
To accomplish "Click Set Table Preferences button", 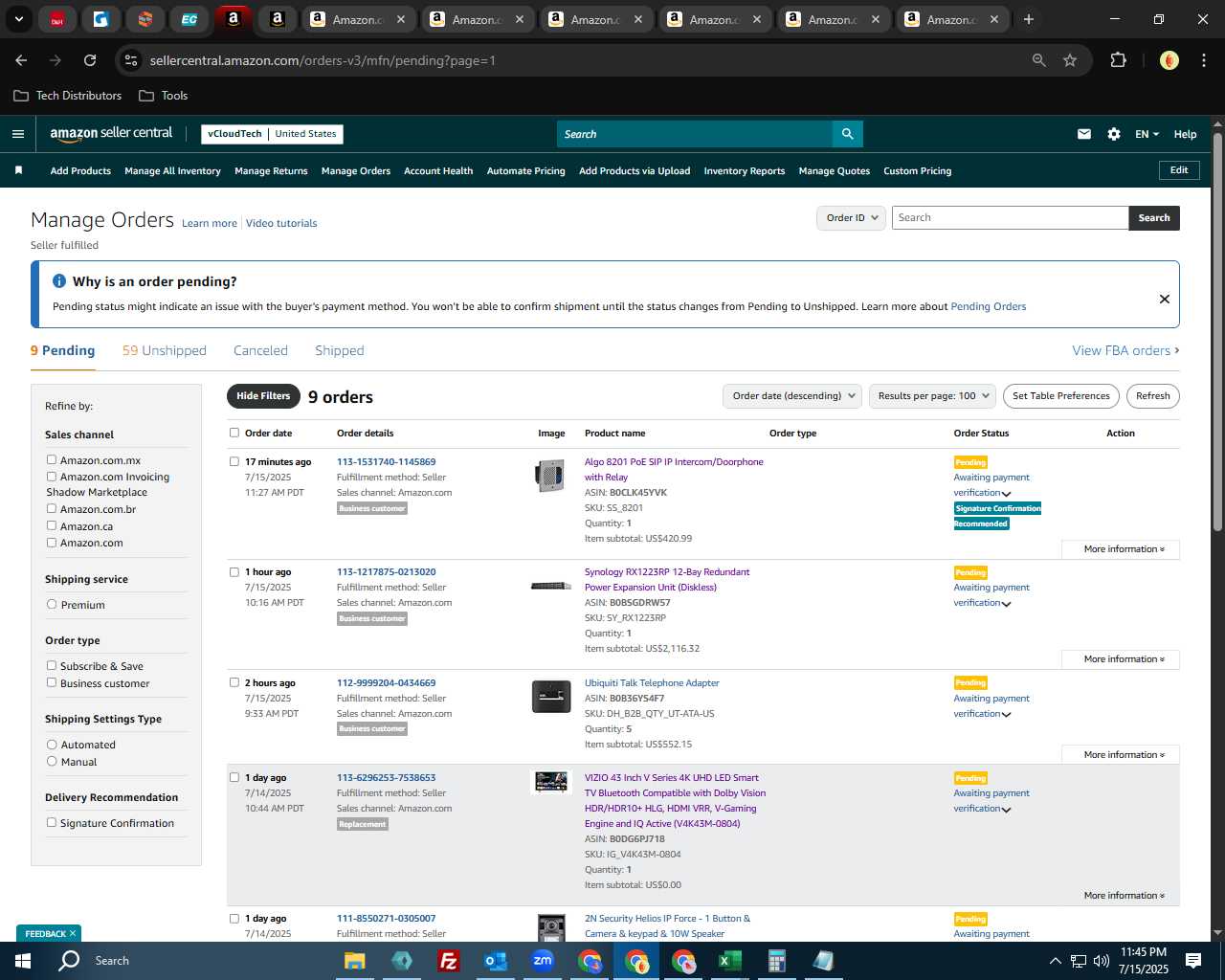I will [1061, 396].
